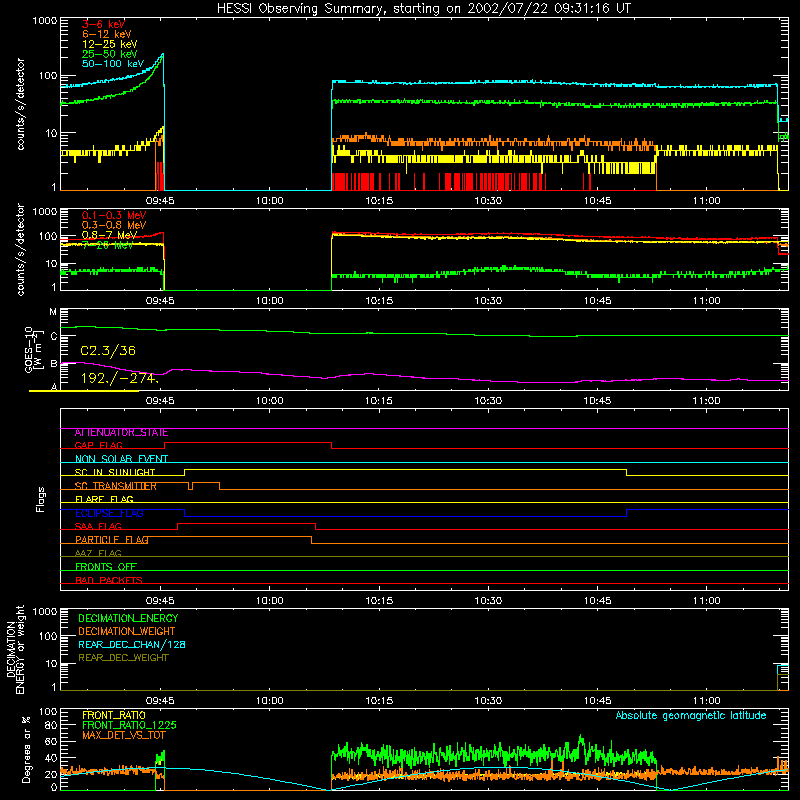Click the 10:15 tick under decimation panel
Viewport: 800px width, 800px height.
(379, 701)
